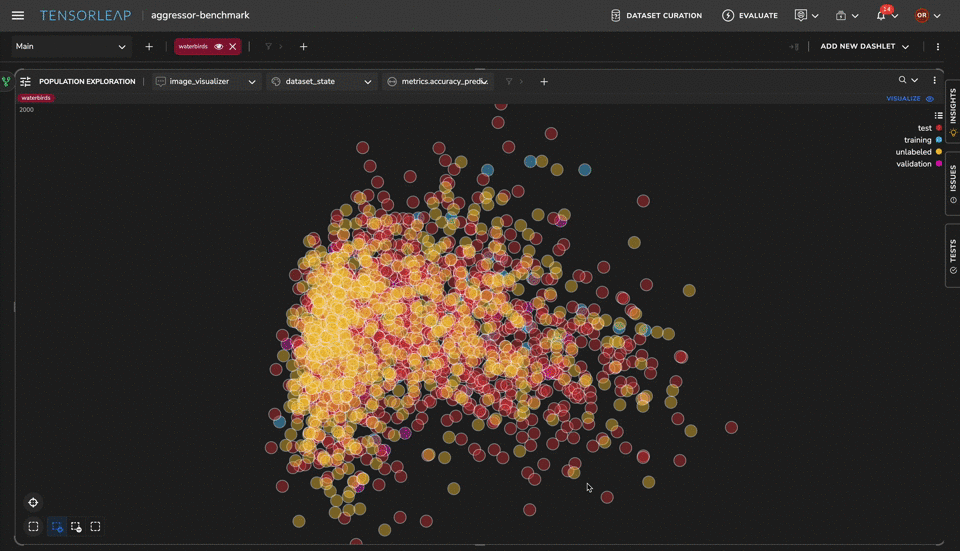
Task: Click the yellow unlabeled legend color dot
Action: pyautogui.click(x=938, y=152)
